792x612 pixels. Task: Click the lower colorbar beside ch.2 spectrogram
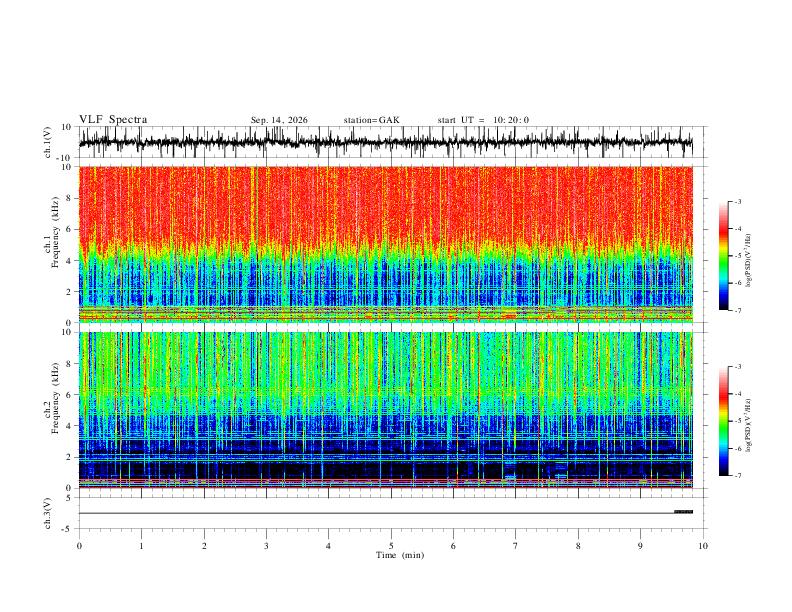pos(723,421)
